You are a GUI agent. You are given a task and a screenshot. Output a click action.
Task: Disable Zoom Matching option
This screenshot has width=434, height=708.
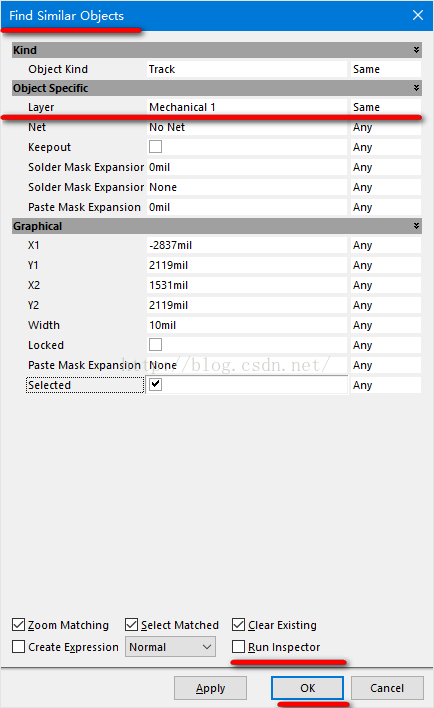[x=19, y=624]
